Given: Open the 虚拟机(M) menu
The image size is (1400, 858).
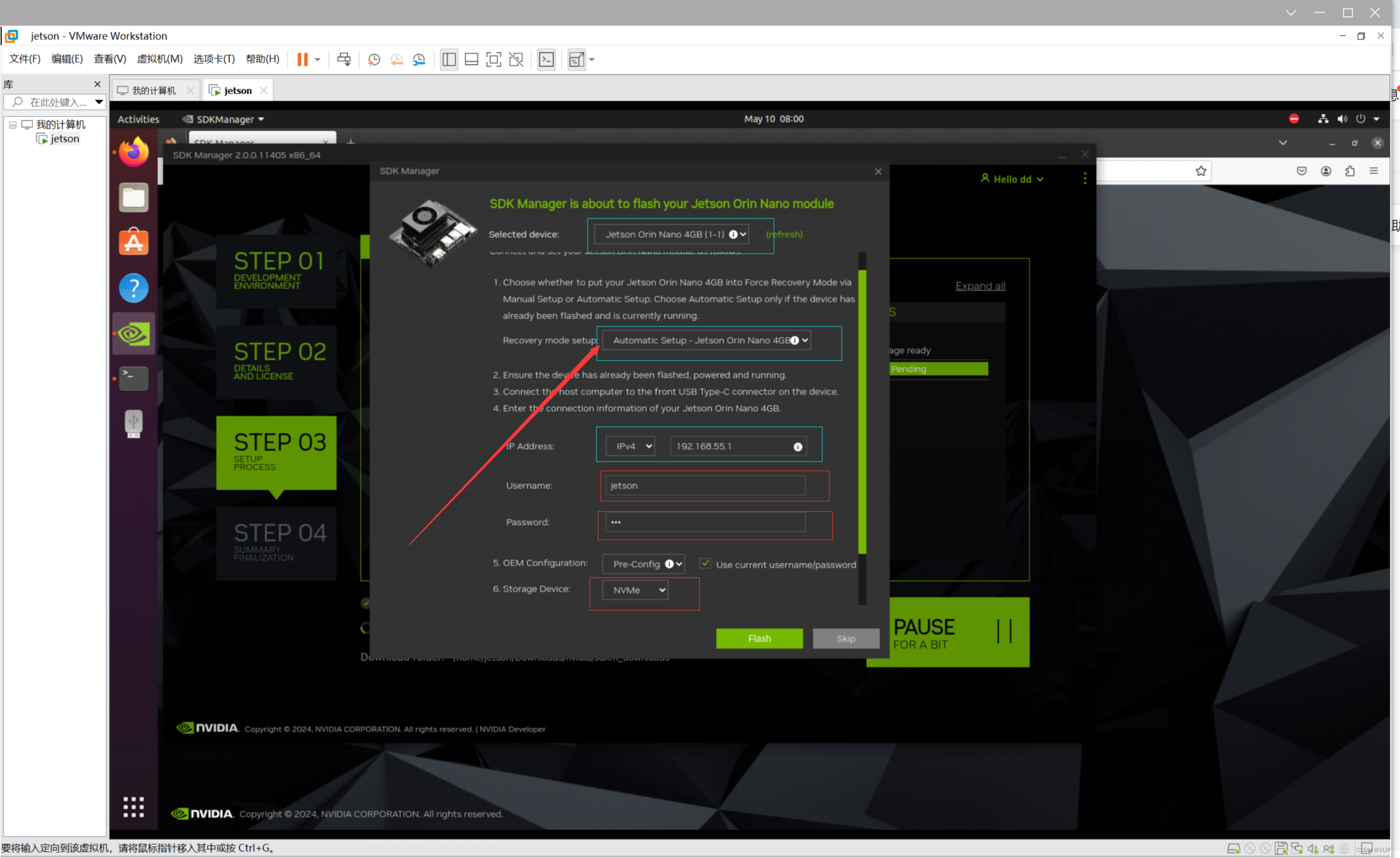Looking at the screenshot, I should [160, 59].
